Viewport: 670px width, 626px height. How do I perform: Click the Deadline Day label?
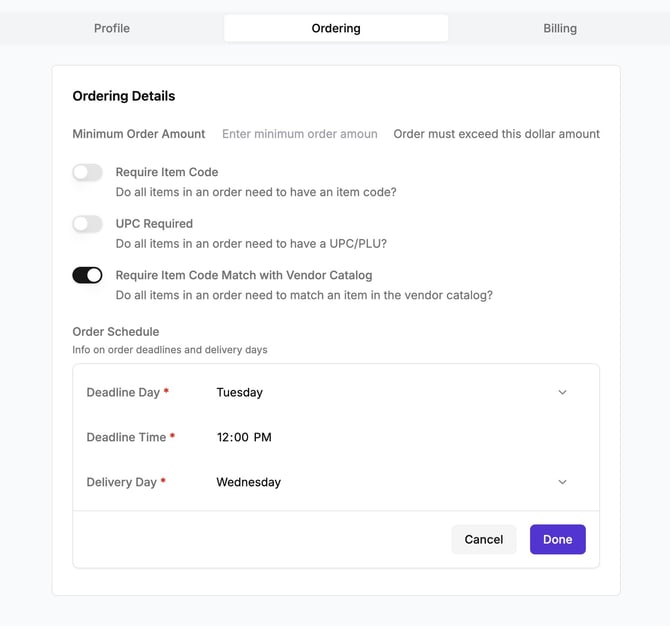click(x=123, y=393)
